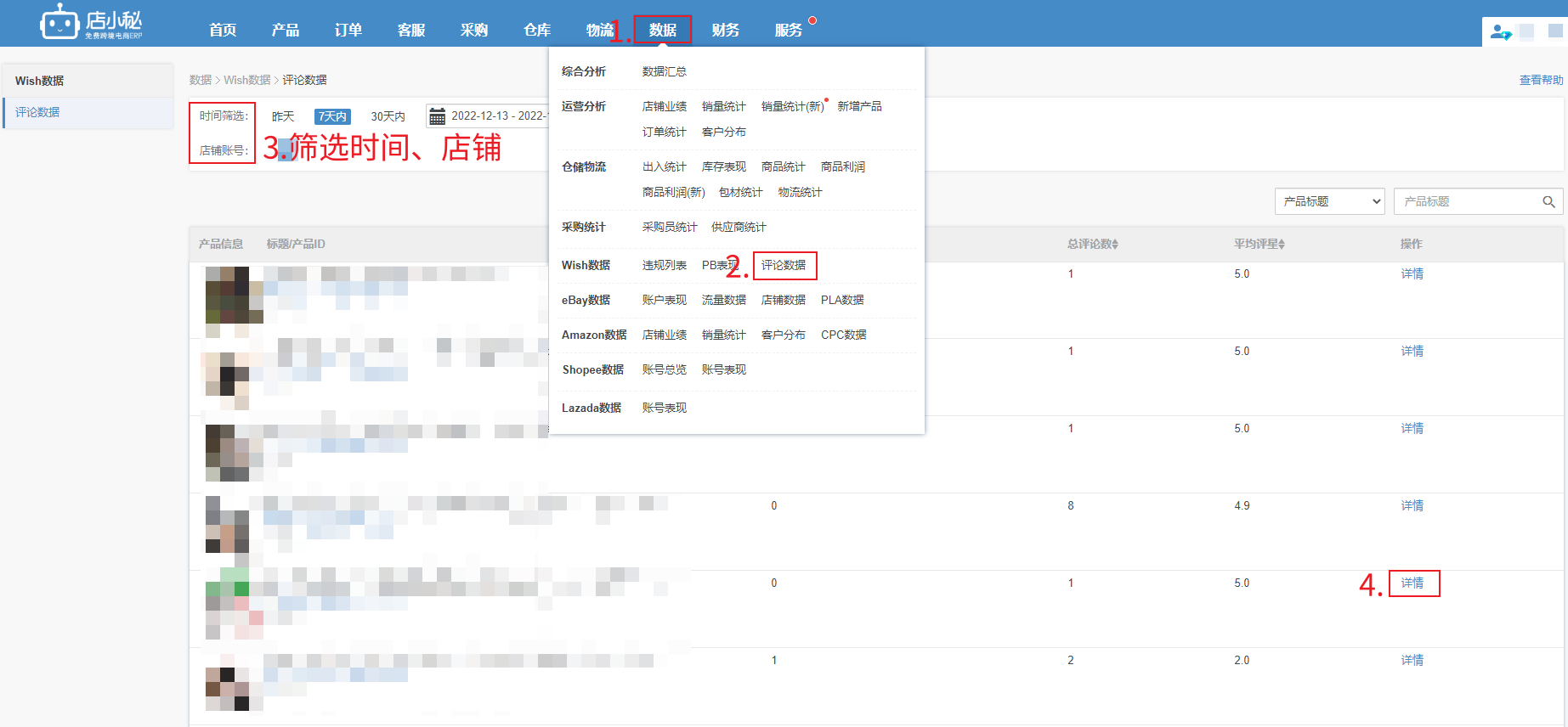This screenshot has height=727, width=1568.
Task: Open 客户分布 under 运营分析
Action: [724, 132]
